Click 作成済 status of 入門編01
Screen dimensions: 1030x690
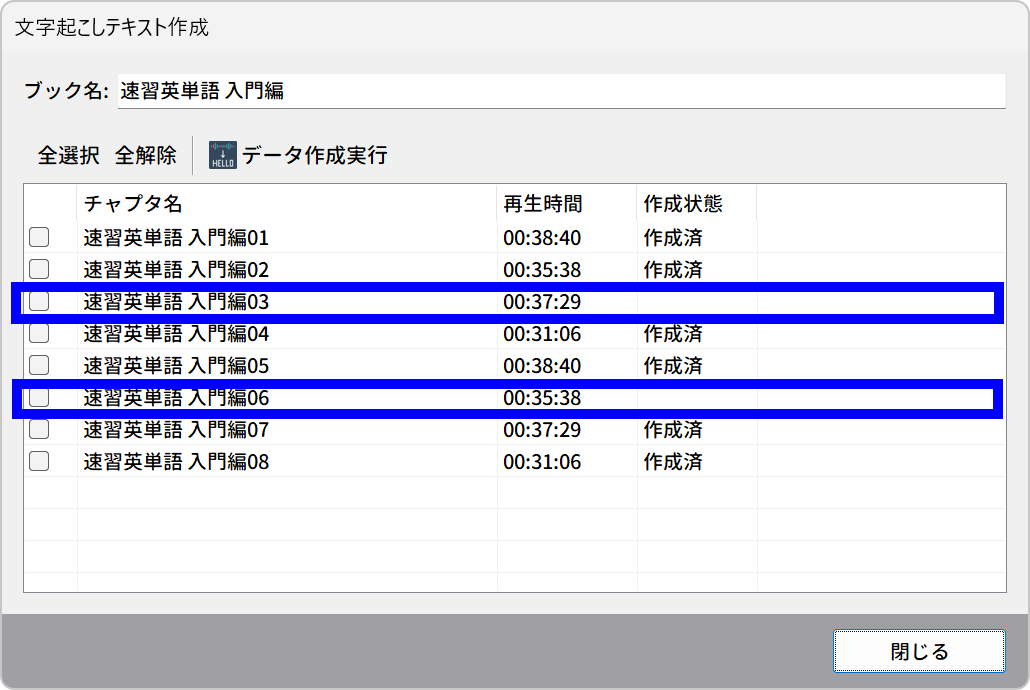point(673,237)
